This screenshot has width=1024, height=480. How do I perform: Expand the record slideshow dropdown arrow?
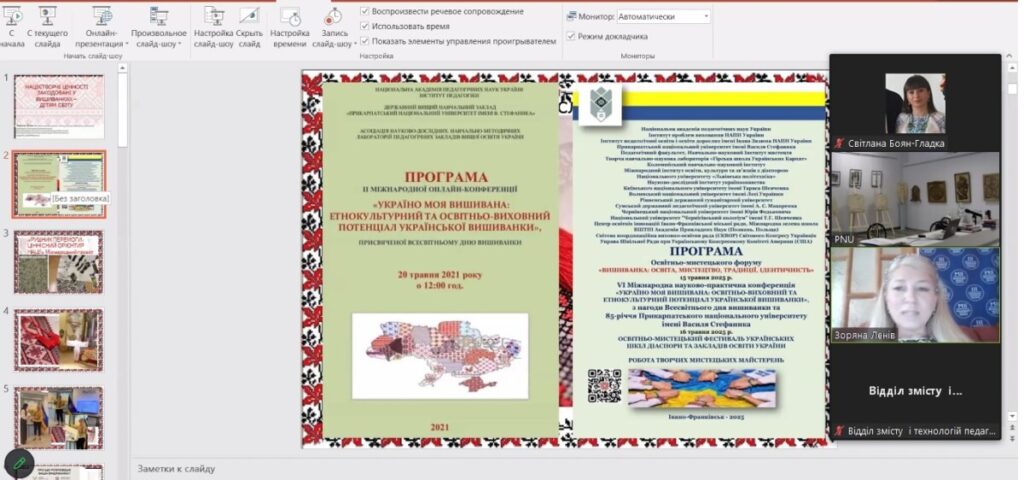pyautogui.click(x=353, y=44)
